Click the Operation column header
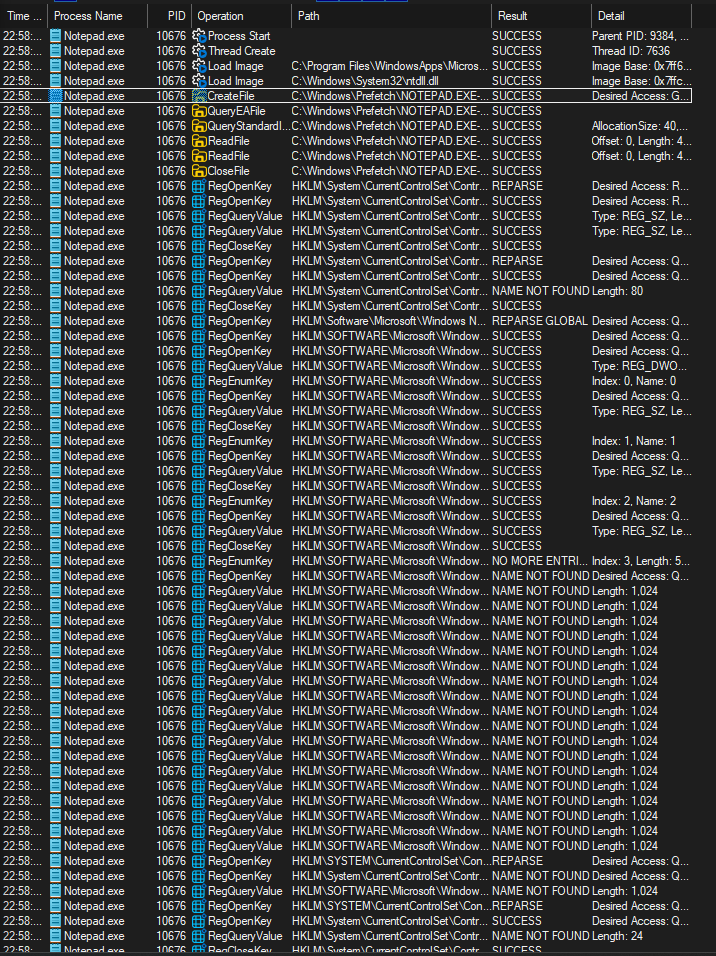The image size is (716, 956). pos(220,16)
